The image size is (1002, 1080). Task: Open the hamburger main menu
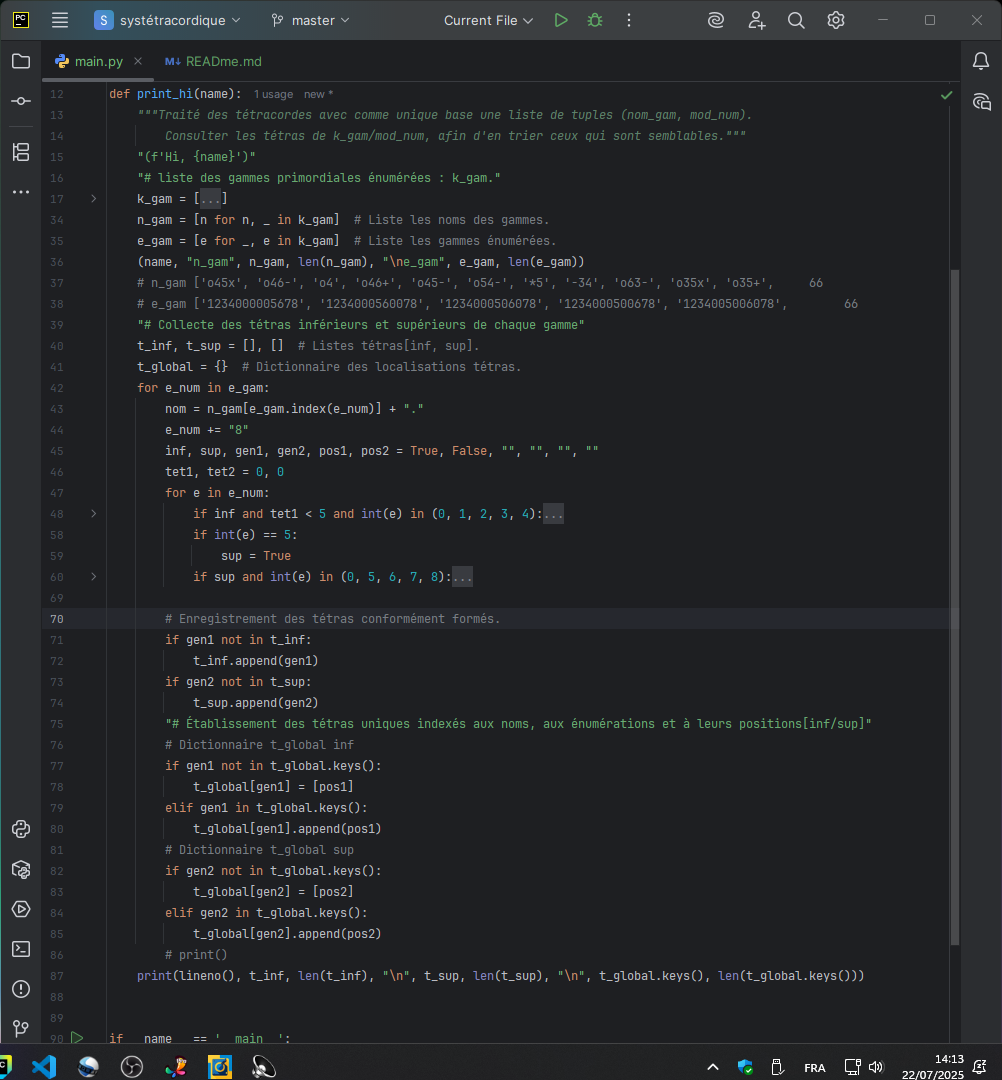coord(60,20)
